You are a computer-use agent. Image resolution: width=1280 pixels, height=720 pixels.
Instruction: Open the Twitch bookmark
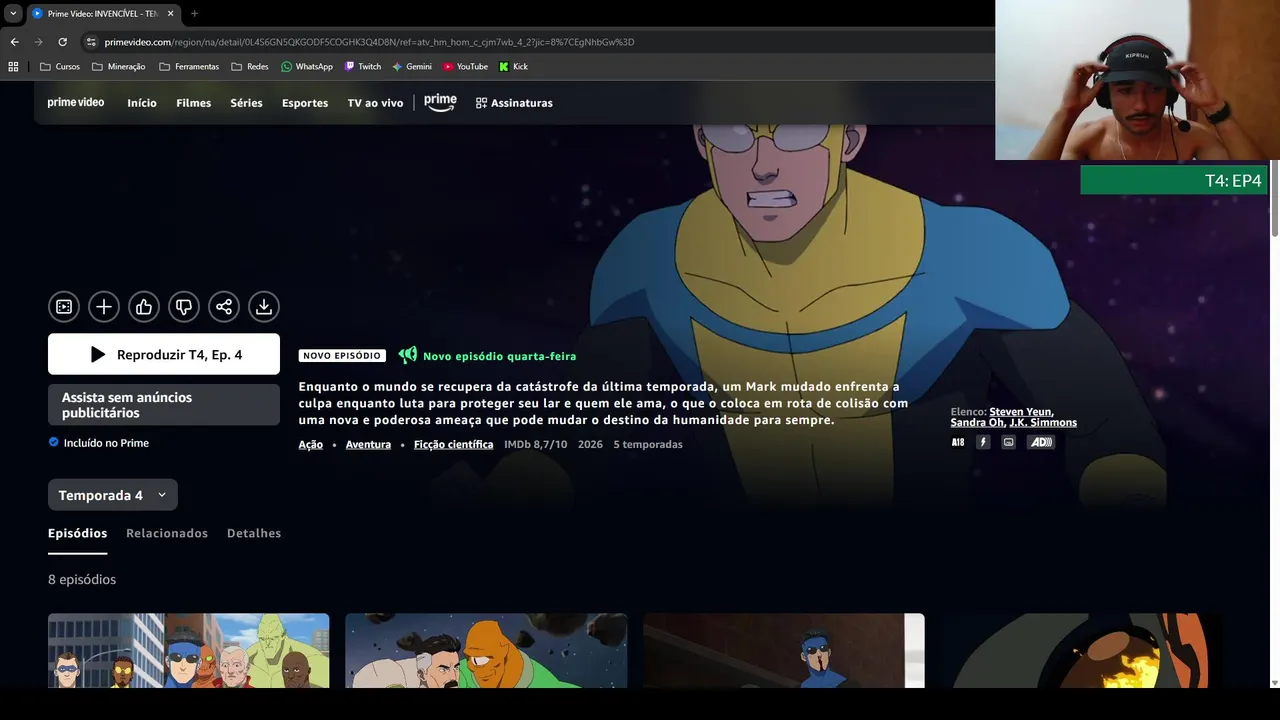(363, 67)
